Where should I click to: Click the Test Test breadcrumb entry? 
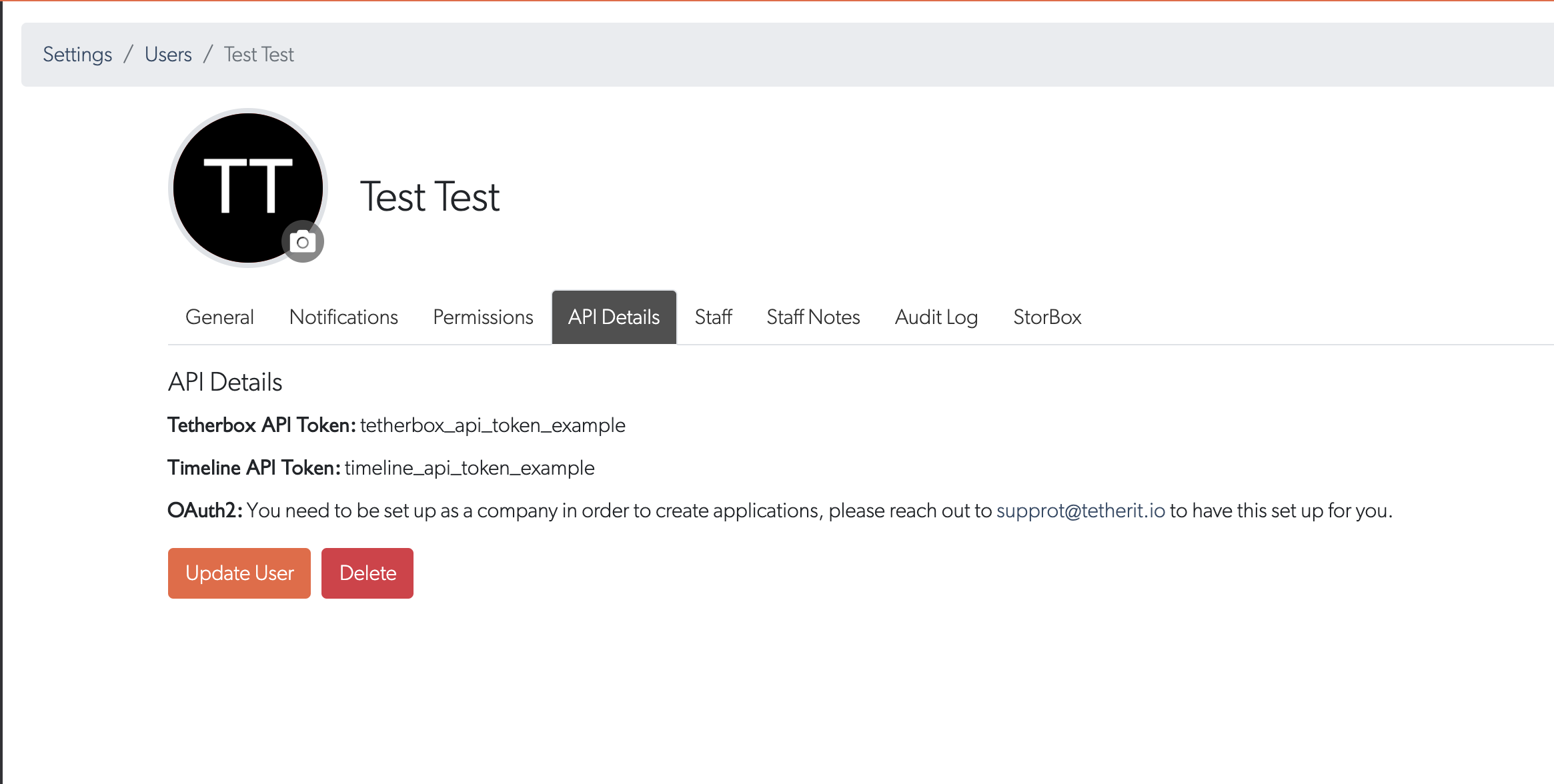pyautogui.click(x=258, y=54)
